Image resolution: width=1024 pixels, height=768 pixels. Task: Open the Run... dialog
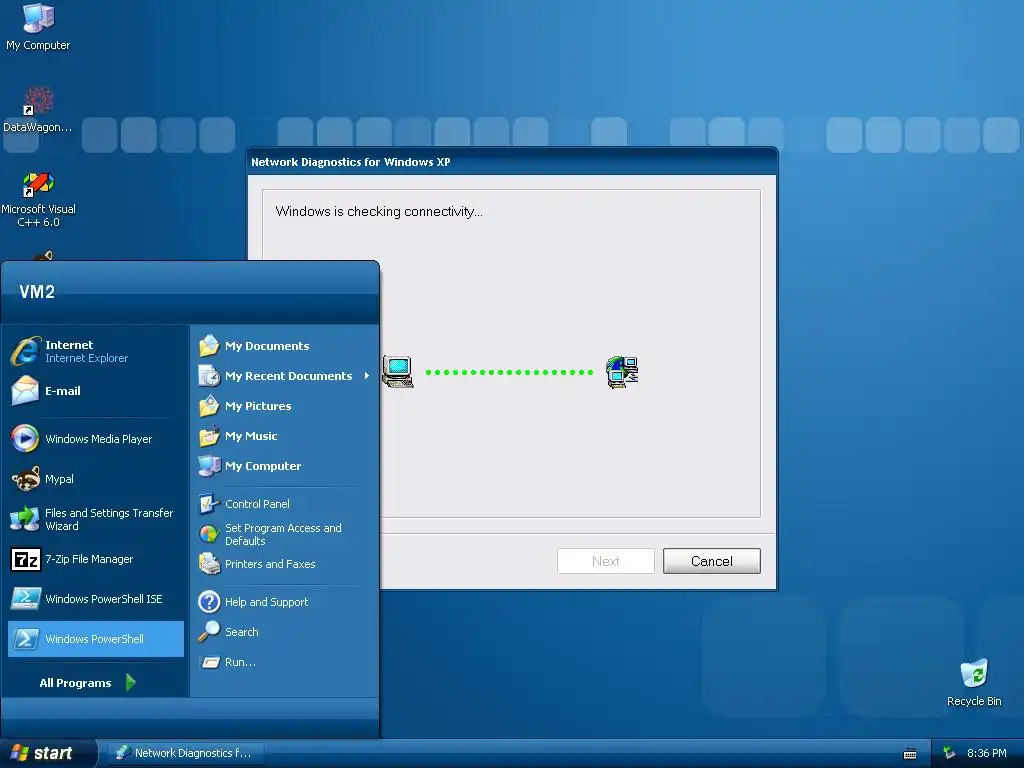284,662
